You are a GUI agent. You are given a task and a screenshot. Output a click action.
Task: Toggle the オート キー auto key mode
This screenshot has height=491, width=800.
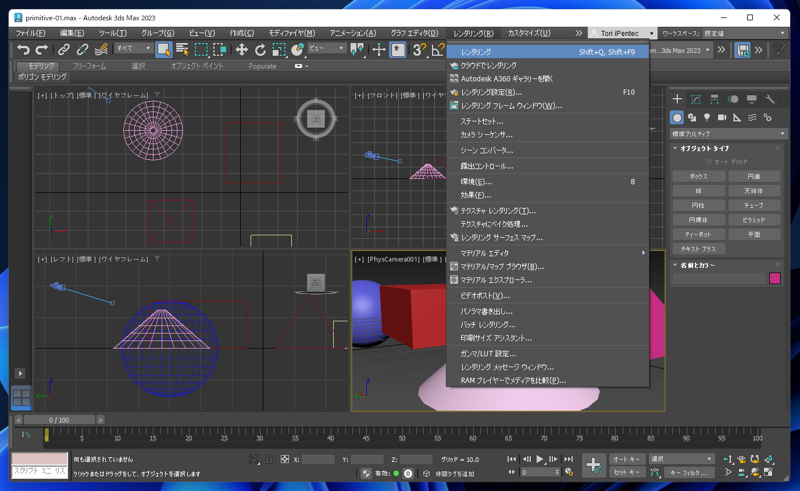click(627, 459)
